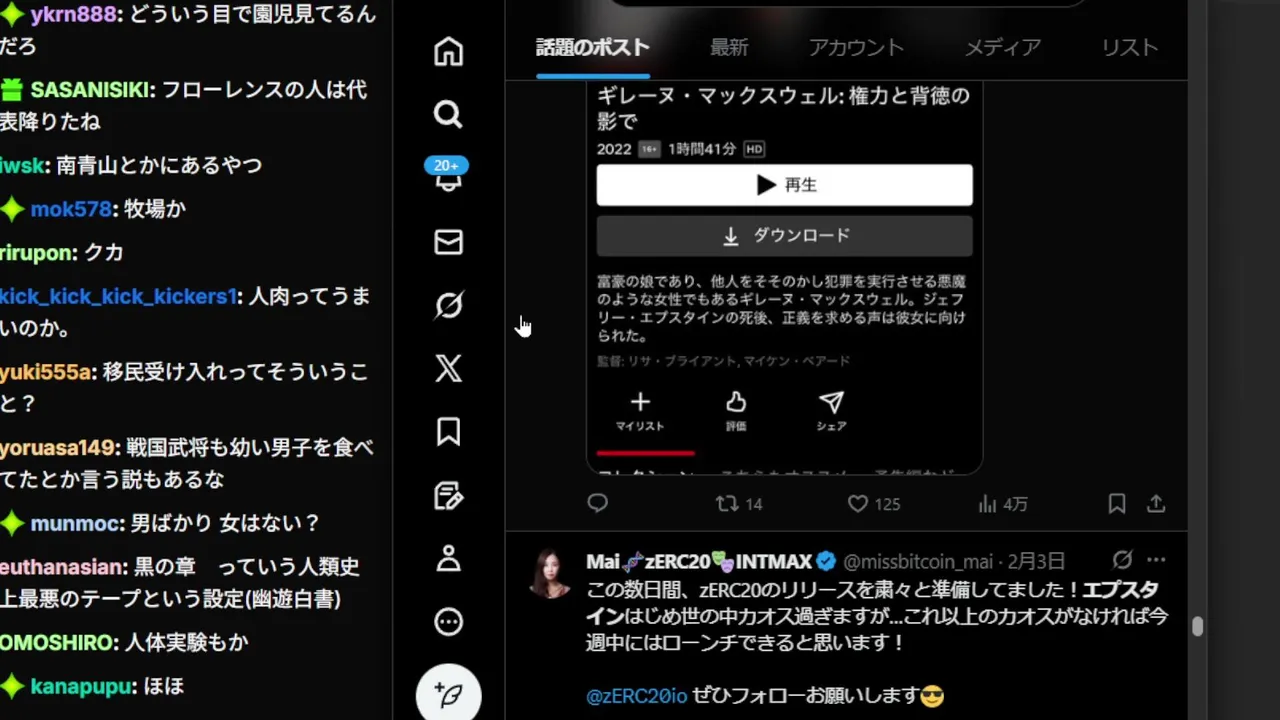Screen dimensions: 1280x720
Task: Switch to メディア tab
Action: [1003, 47]
